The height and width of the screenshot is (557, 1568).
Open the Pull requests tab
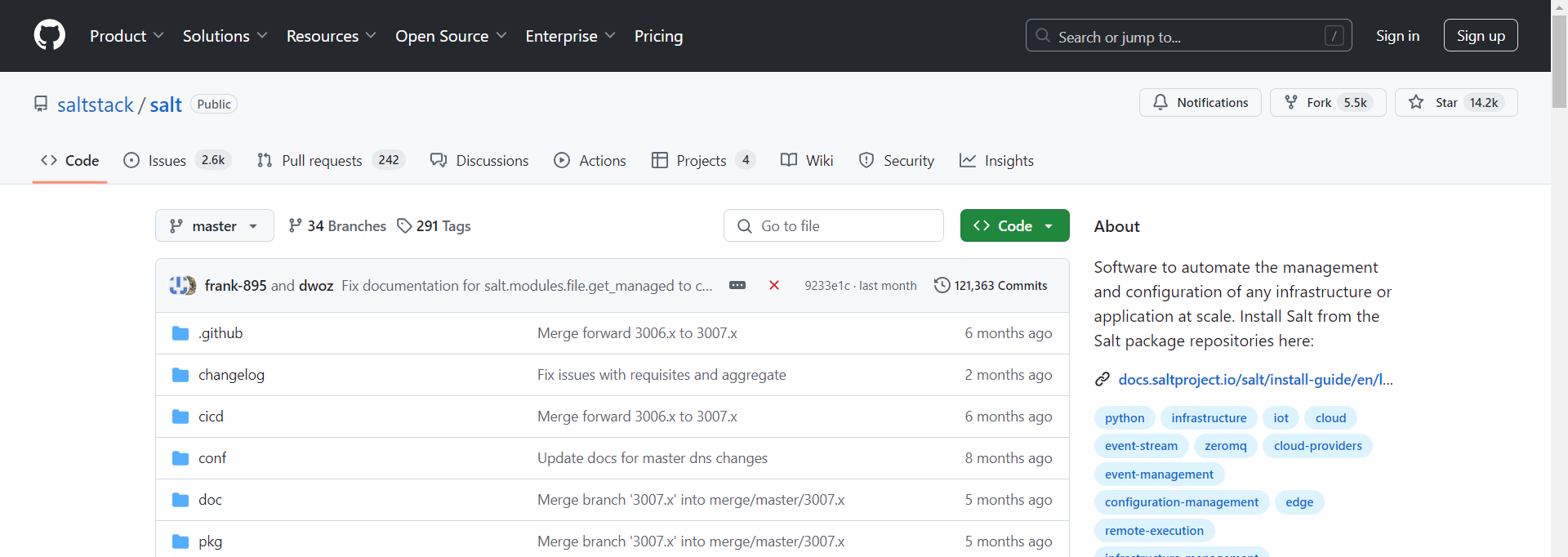331,160
